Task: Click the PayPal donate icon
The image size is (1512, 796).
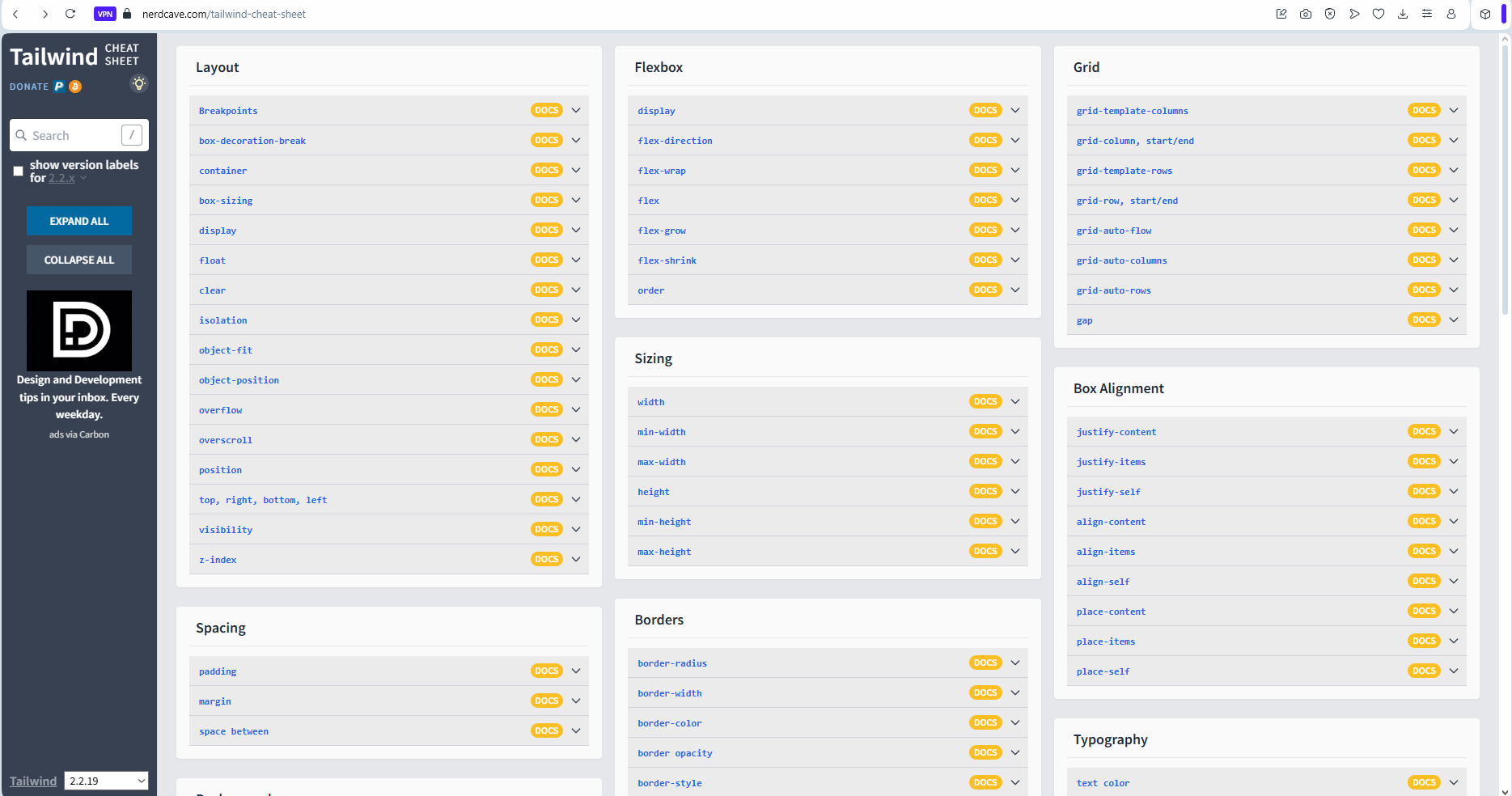Action: point(59,87)
